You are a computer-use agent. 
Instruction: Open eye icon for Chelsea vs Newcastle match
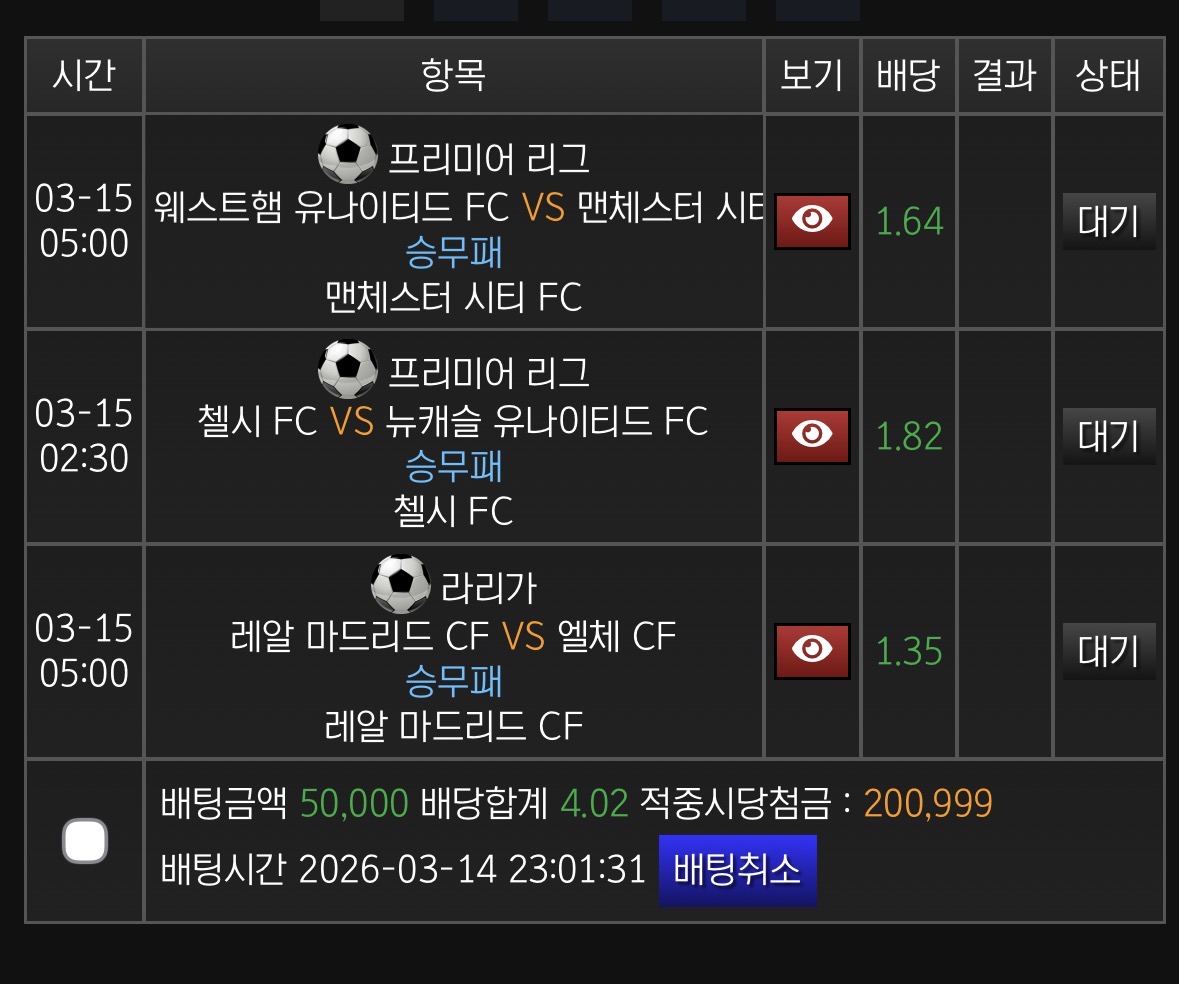(x=812, y=436)
